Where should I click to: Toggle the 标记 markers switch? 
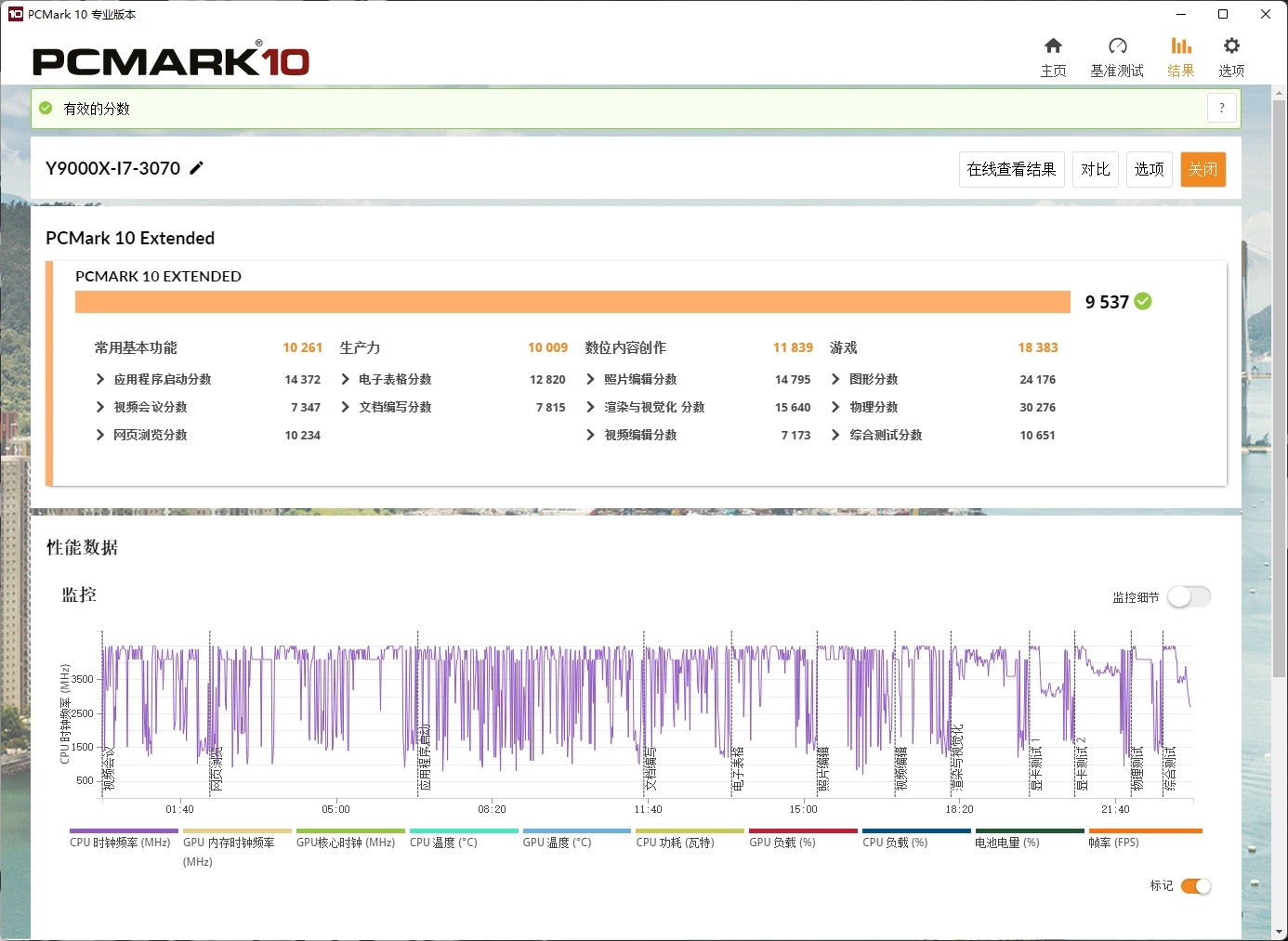[1196, 886]
